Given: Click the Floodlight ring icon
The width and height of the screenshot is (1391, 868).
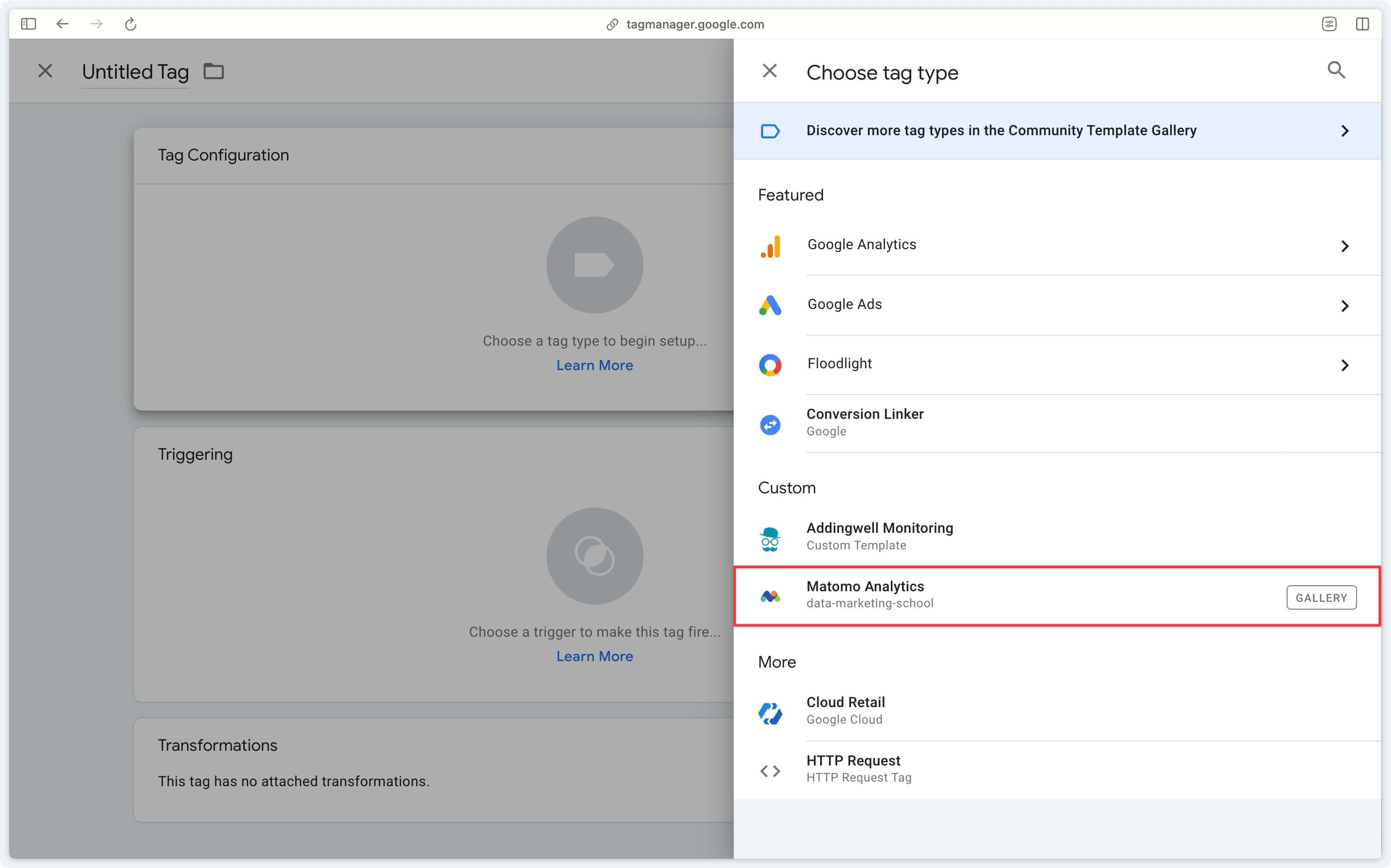Looking at the screenshot, I should (770, 365).
